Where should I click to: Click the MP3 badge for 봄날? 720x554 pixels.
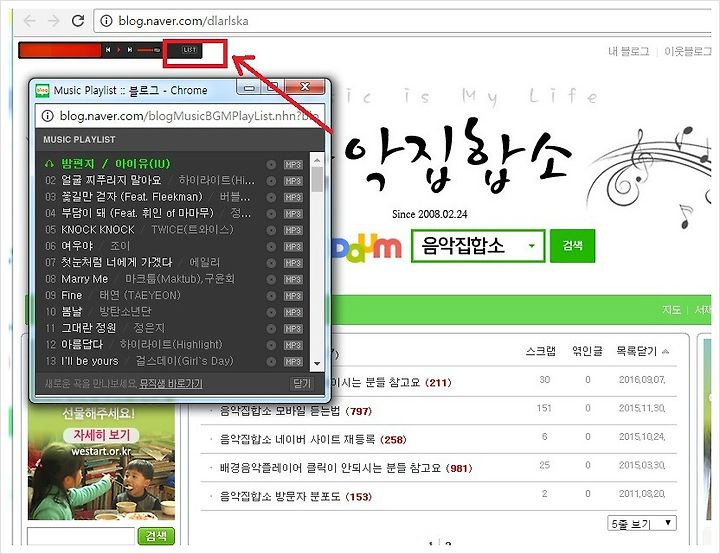[293, 312]
